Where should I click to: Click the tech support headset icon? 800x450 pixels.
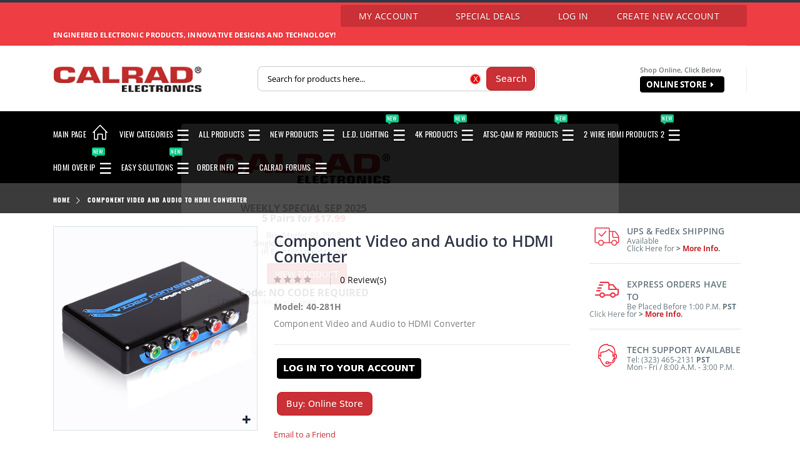point(607,356)
